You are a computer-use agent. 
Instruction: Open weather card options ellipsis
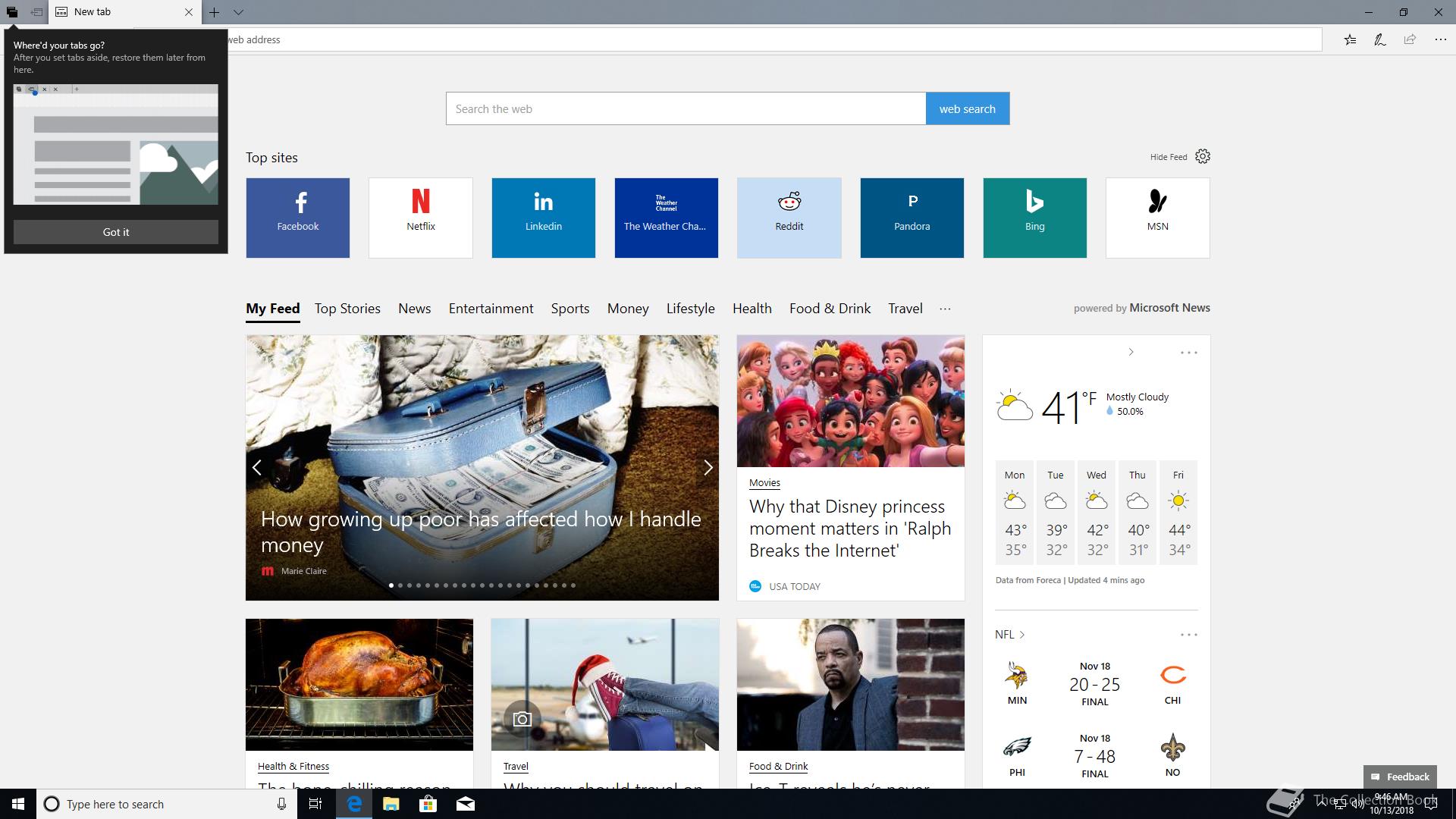click(x=1189, y=353)
